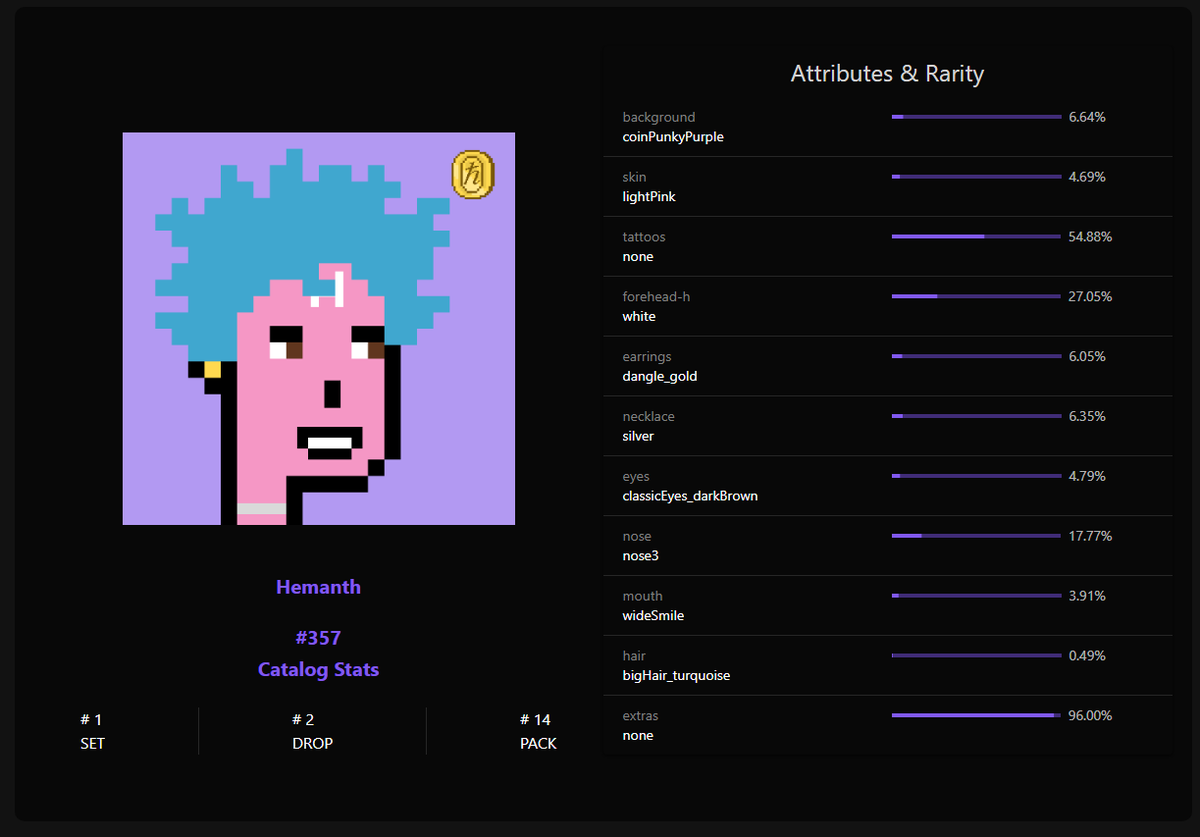Click the mouth rarity bar
The height and width of the screenshot is (837, 1200).
(977, 596)
